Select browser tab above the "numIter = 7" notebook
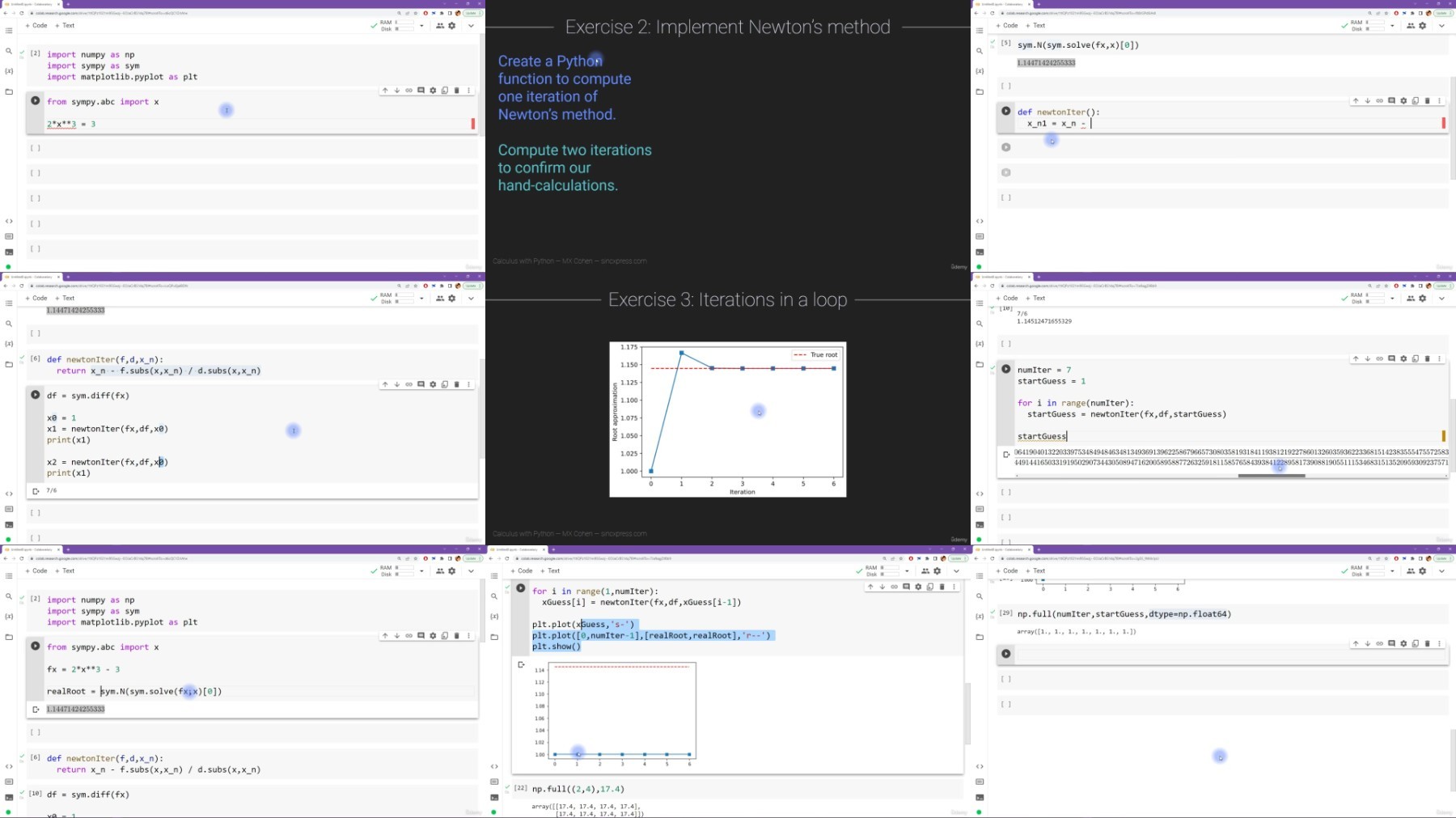 [x=1001, y=277]
